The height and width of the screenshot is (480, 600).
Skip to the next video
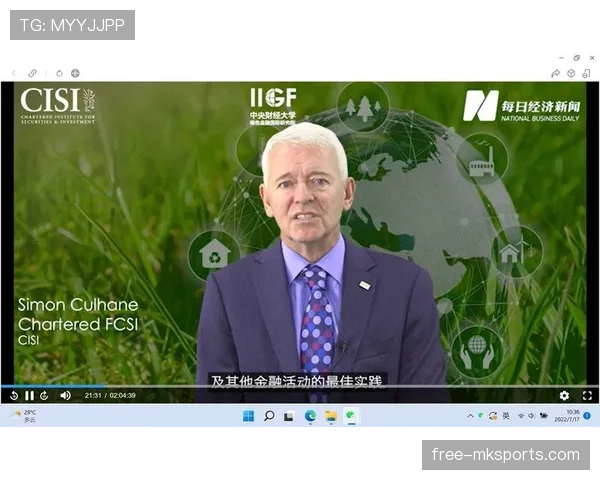[x=44, y=396]
